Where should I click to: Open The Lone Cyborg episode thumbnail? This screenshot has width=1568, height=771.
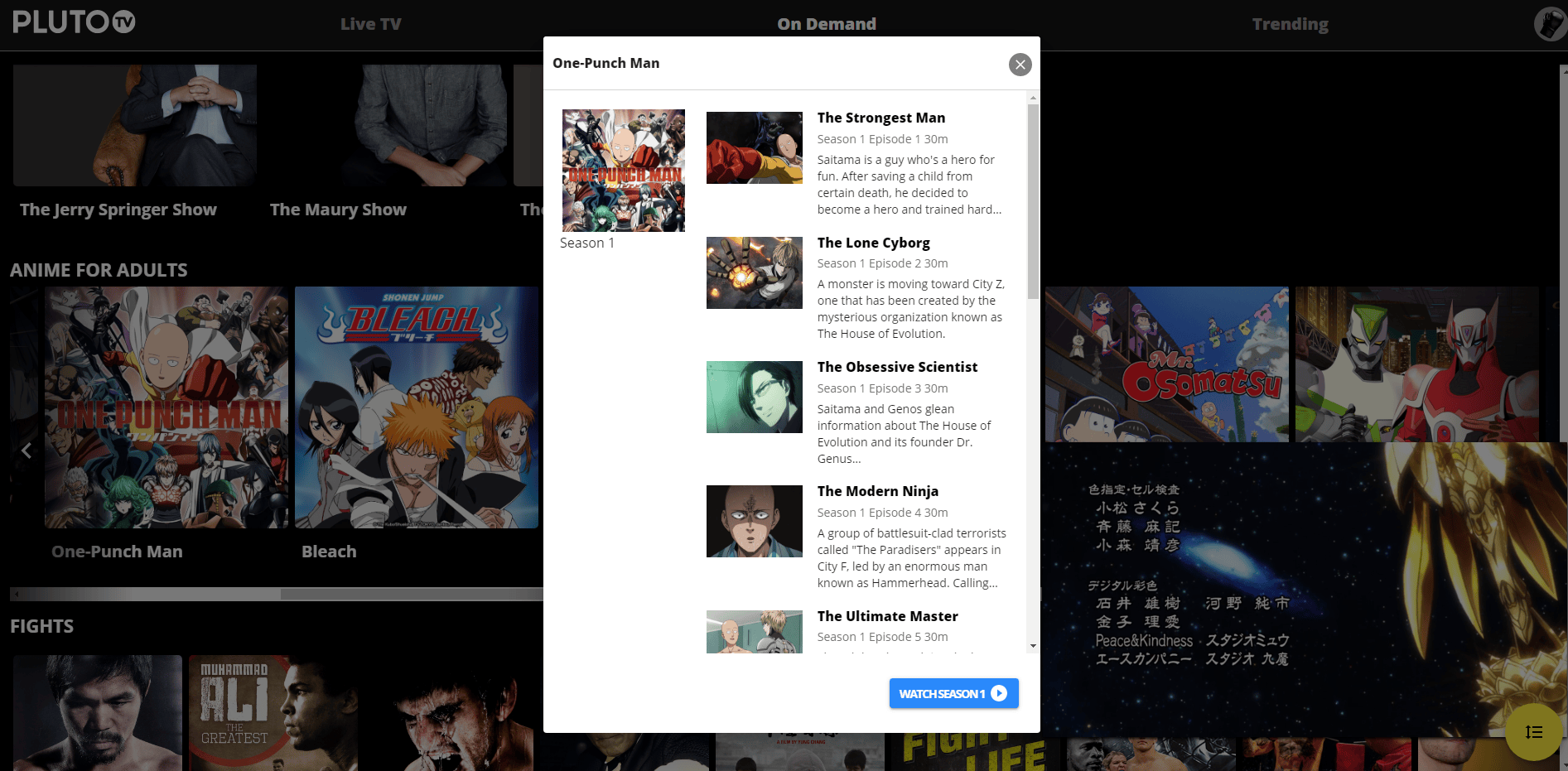[754, 272]
